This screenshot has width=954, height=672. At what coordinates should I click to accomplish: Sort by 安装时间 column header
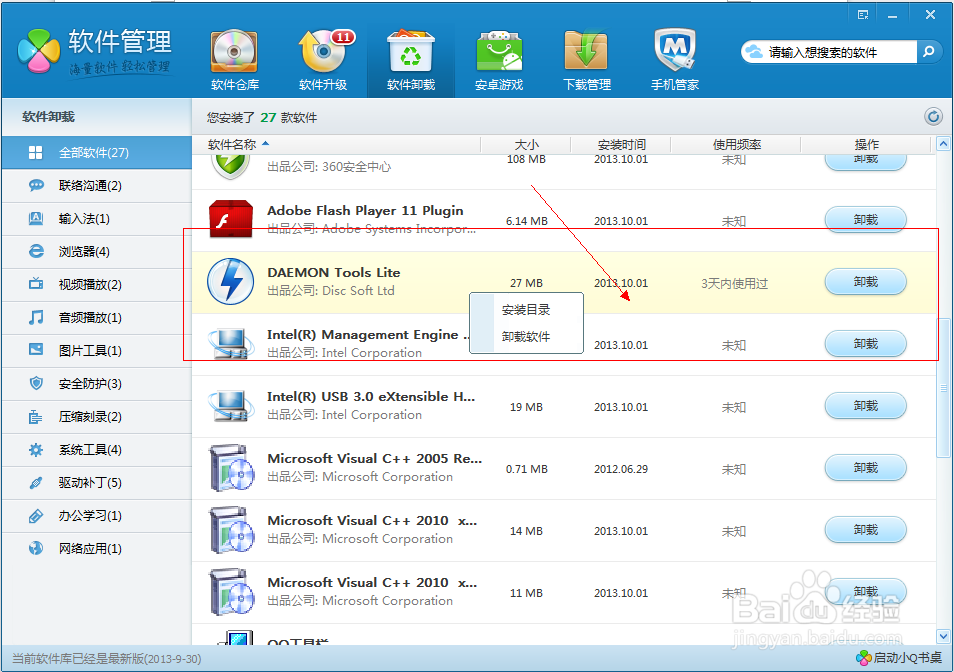pos(621,145)
